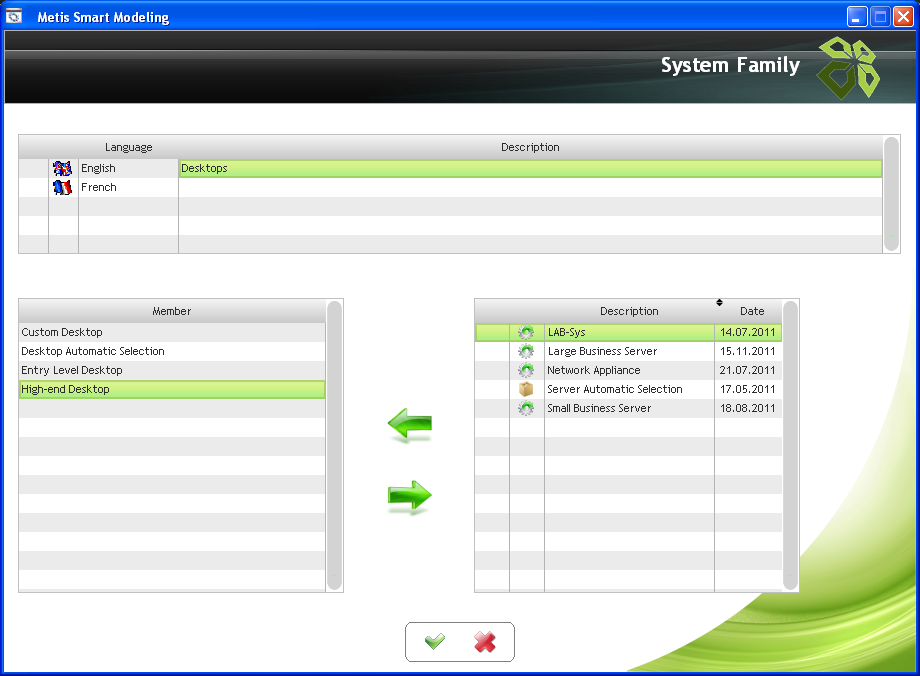Click the English flag icon
Viewport: 920px width, 676px height.
point(62,168)
